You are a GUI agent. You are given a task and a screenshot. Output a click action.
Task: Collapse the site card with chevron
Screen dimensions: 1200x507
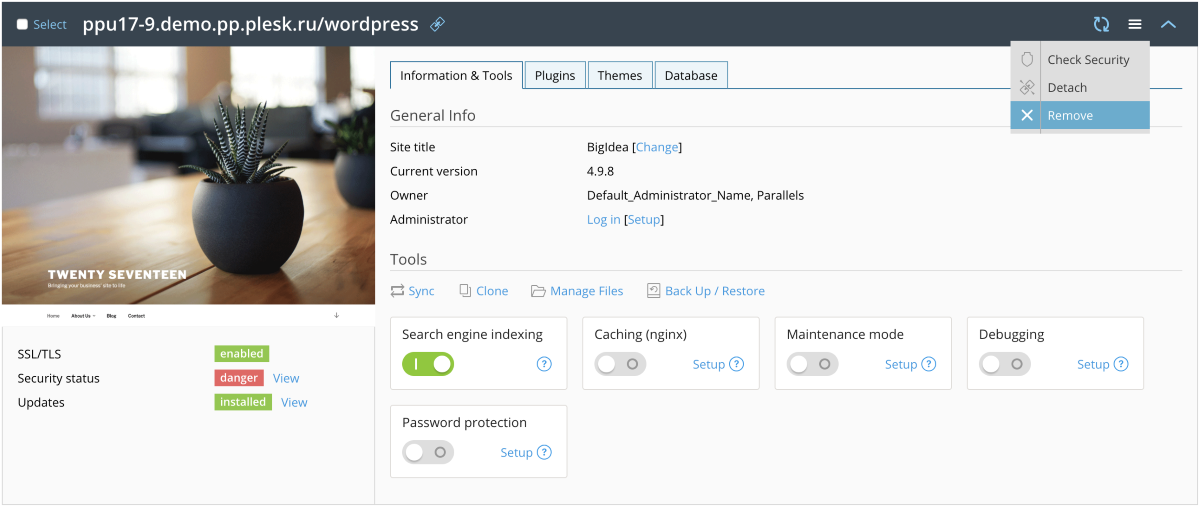(x=1168, y=25)
